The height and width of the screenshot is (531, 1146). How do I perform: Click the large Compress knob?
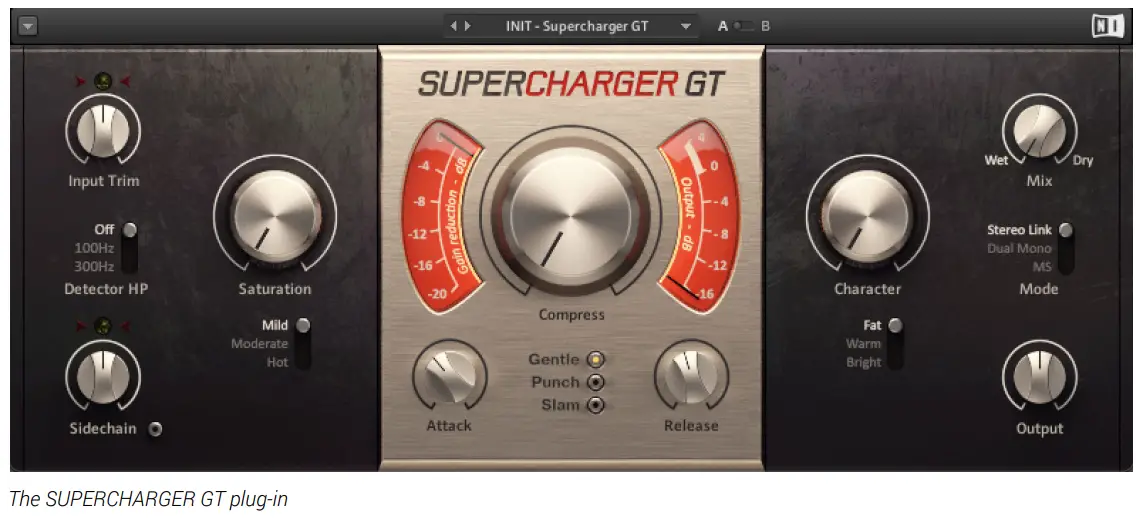click(x=571, y=216)
